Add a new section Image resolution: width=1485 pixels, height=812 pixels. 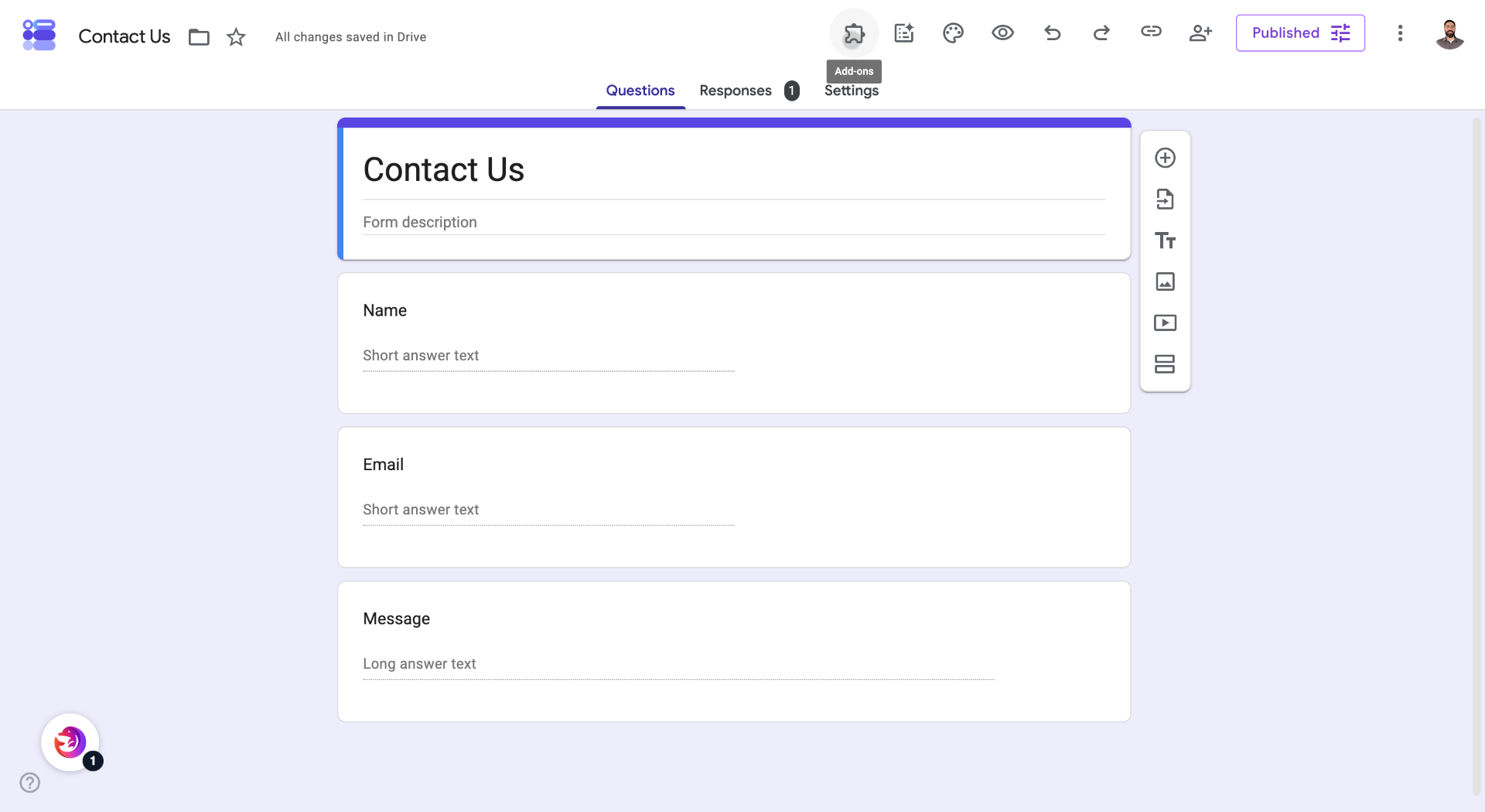click(1165, 363)
